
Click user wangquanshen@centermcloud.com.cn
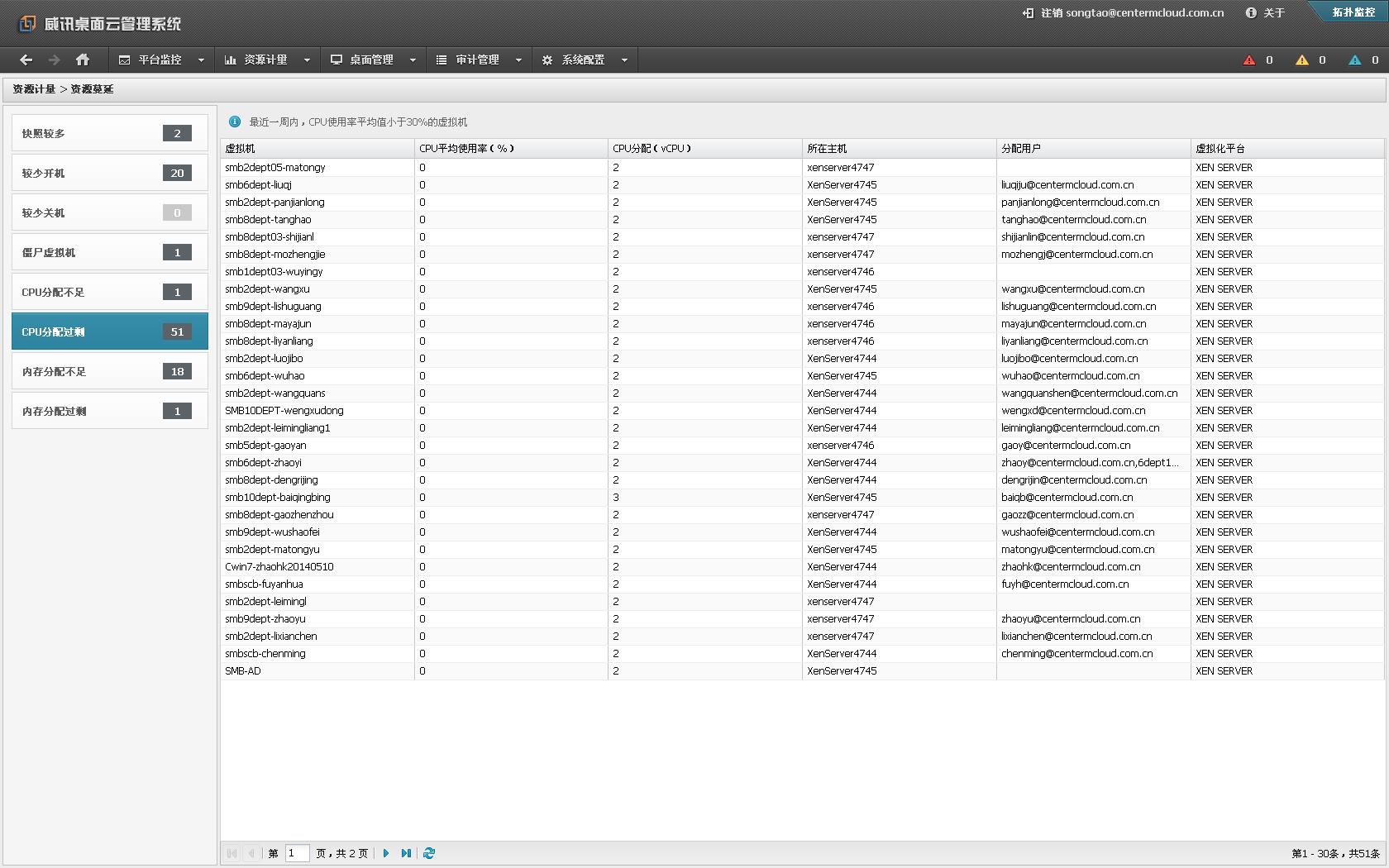(x=1089, y=393)
